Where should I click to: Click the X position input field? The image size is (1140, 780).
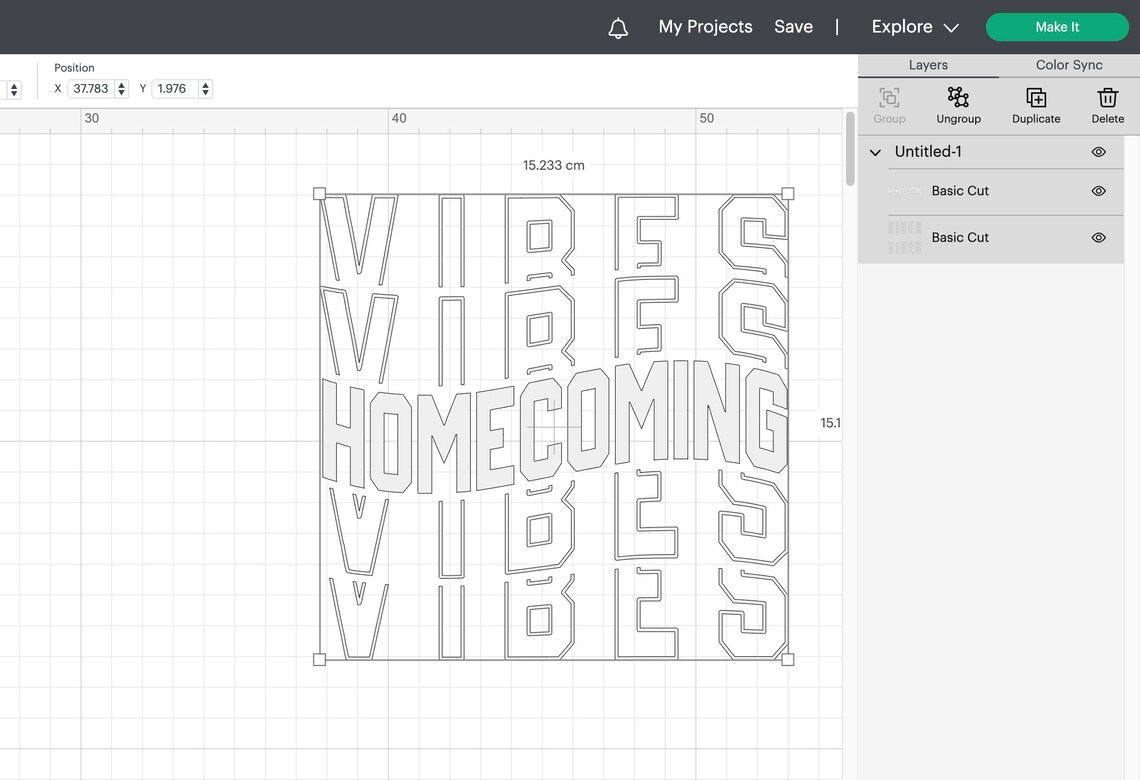click(x=90, y=88)
